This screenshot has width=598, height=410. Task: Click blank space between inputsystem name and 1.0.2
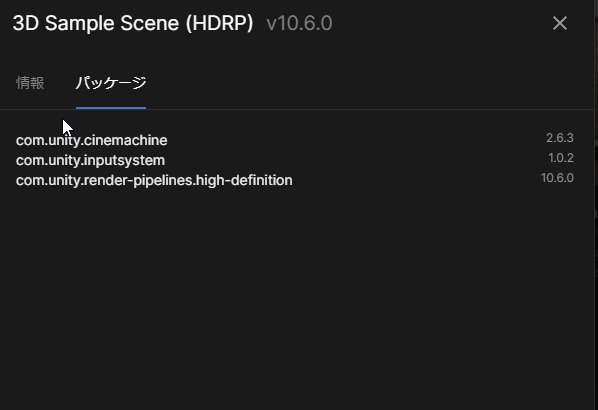(x=357, y=159)
